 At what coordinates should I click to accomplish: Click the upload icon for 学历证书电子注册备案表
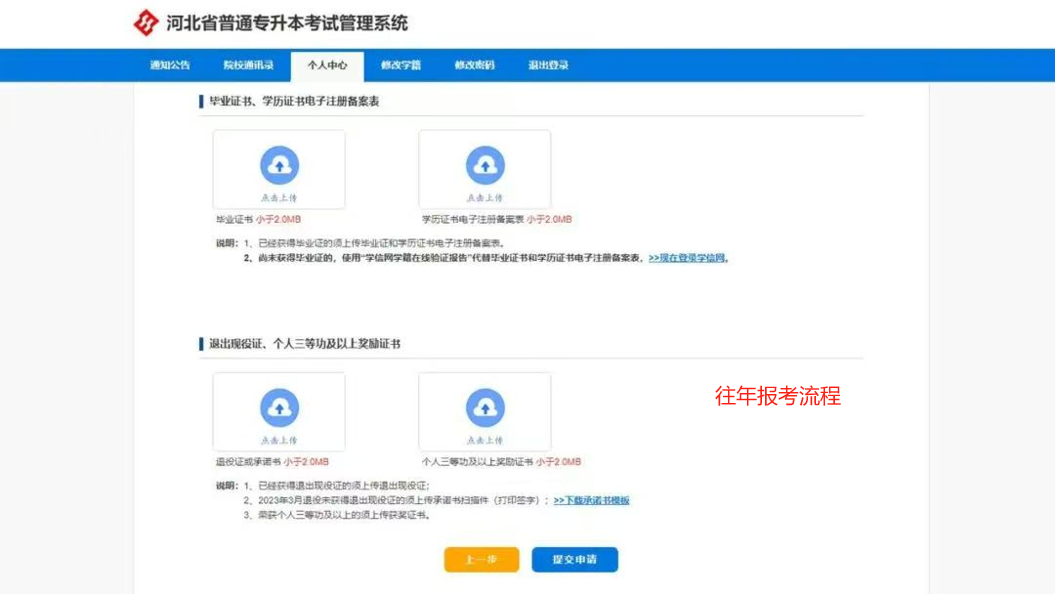click(485, 163)
